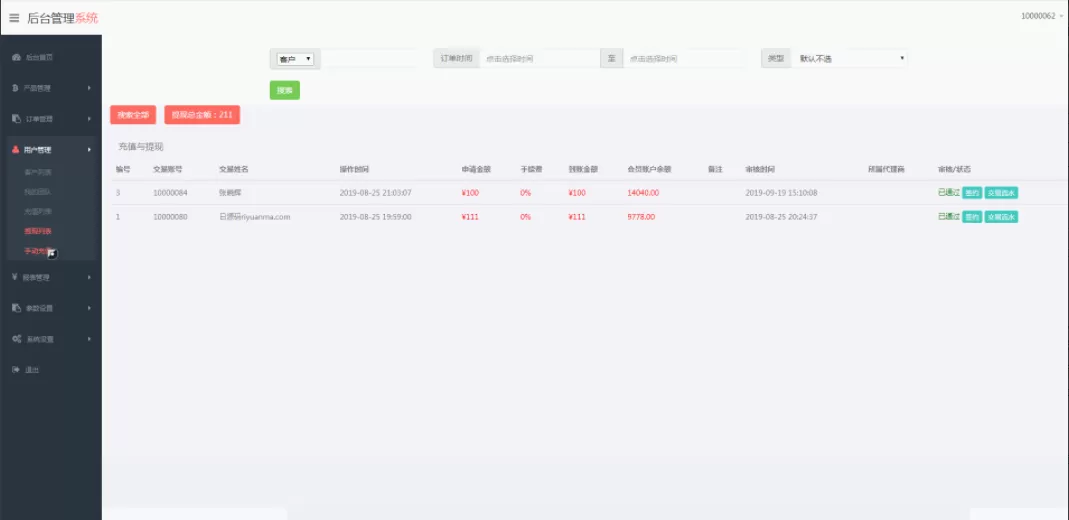Click the 已通过 status in row 10000080
This screenshot has height=520, width=1069.
pos(949,217)
